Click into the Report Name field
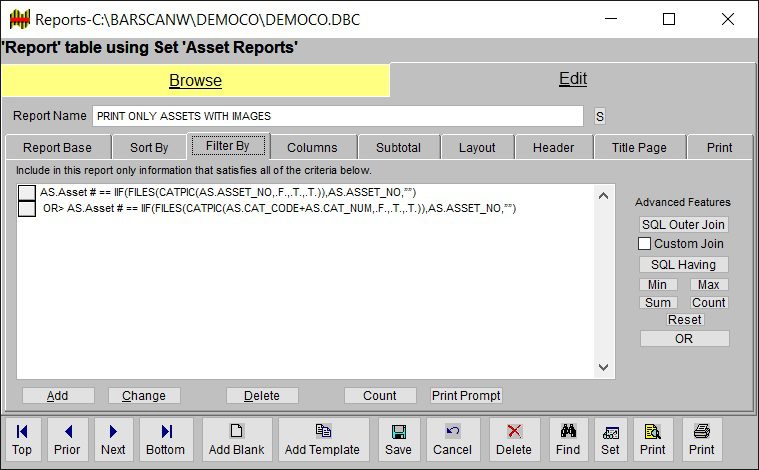Screen dimensions: 759x470 (x=338, y=116)
